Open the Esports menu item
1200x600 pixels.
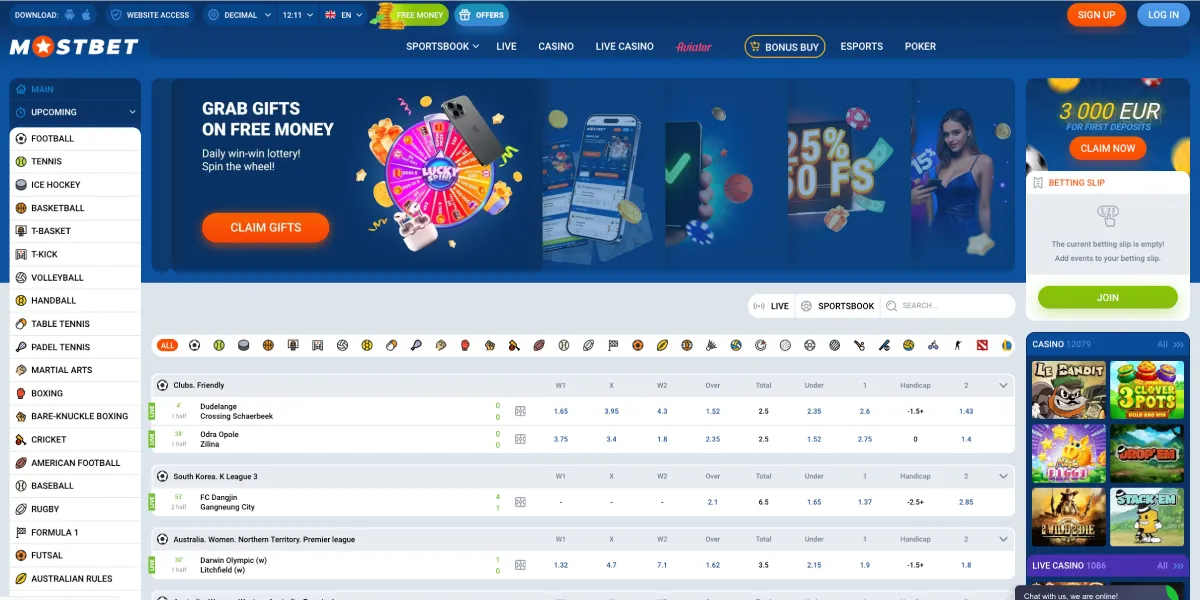[861, 46]
